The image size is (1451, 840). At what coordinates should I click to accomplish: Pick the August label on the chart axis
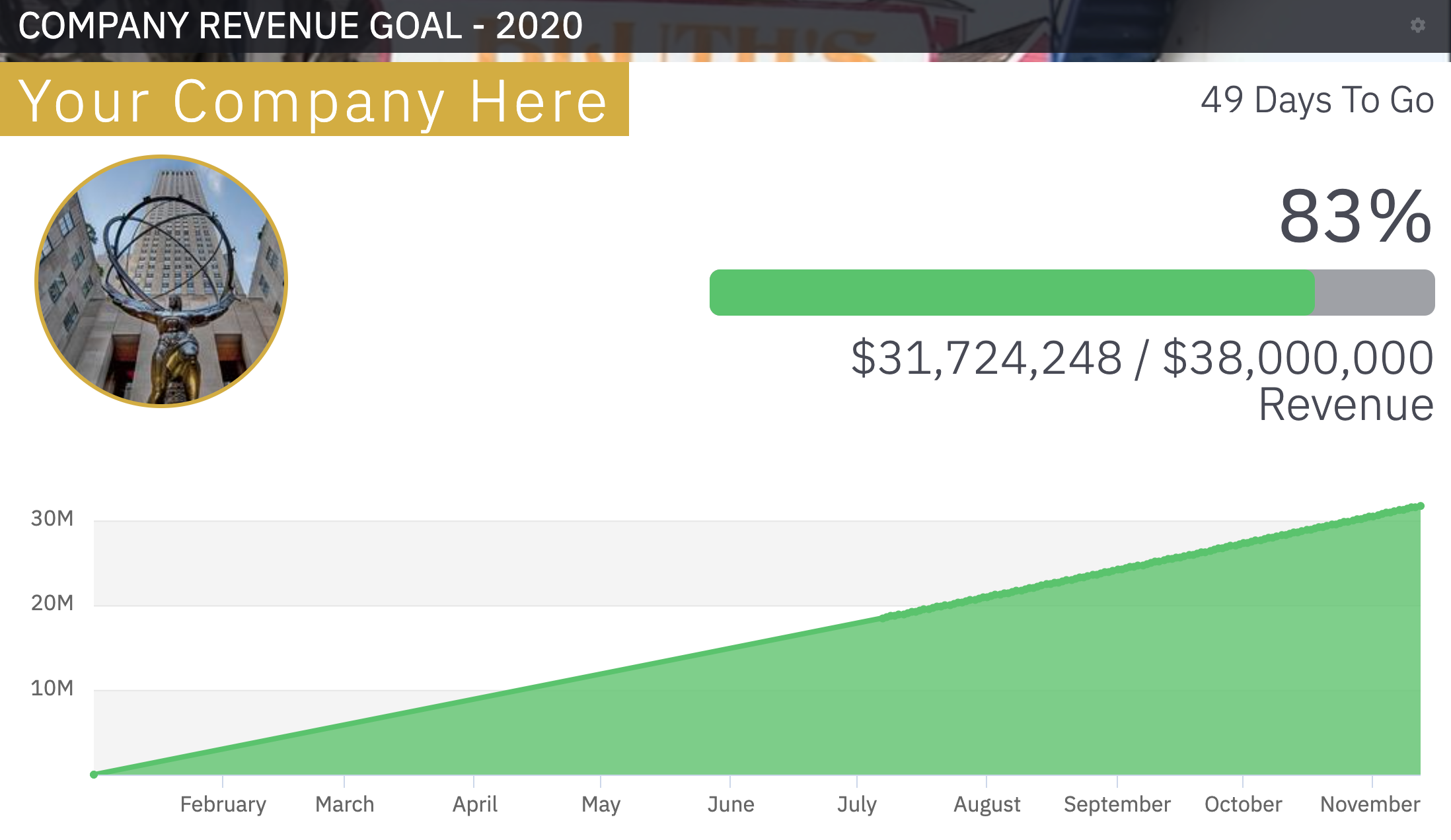click(987, 804)
